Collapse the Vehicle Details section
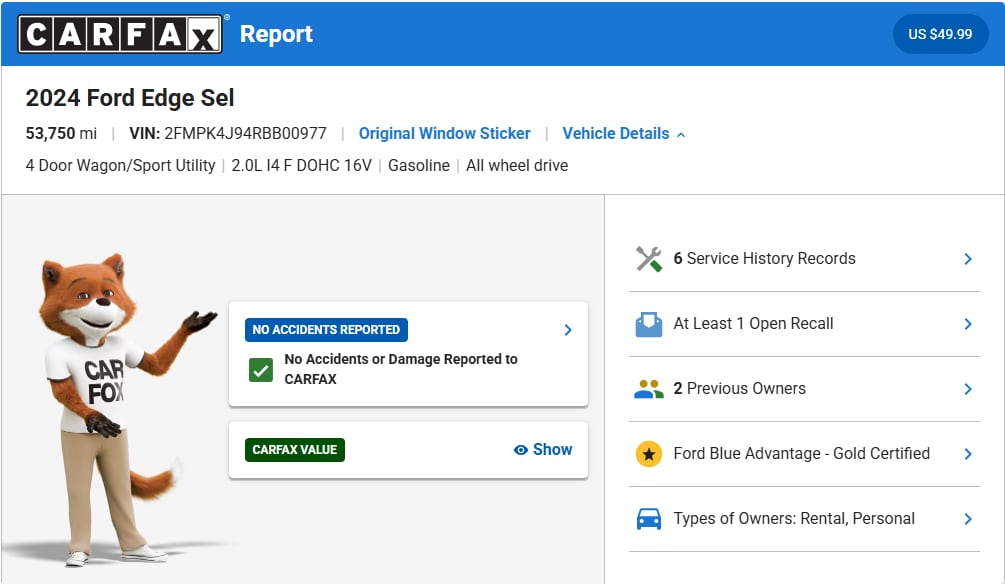 tap(624, 133)
